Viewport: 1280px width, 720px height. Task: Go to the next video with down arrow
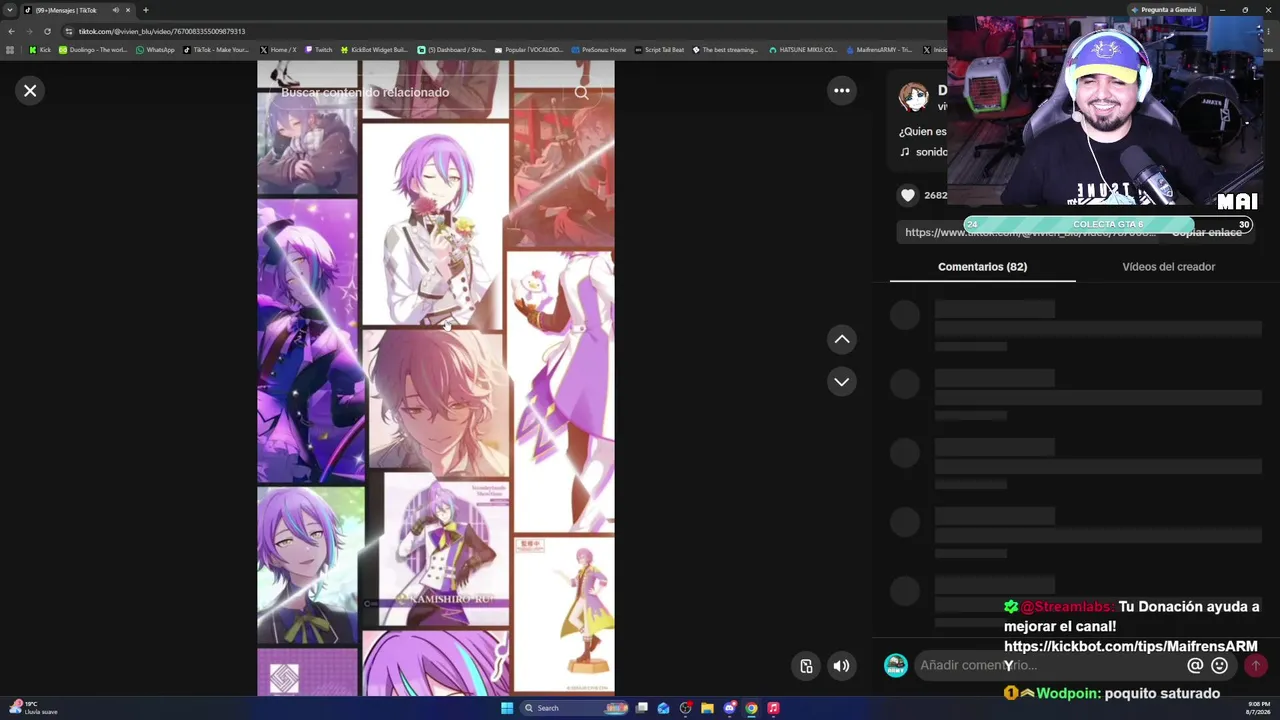point(842,382)
